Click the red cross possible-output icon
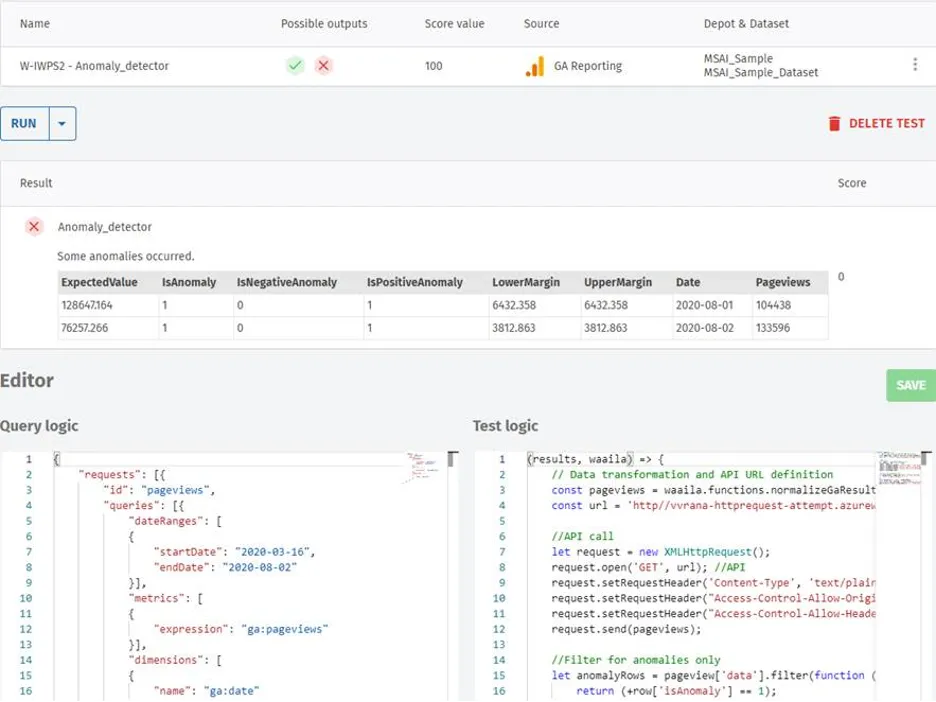Viewport: 936px width, 702px height. [x=324, y=65]
